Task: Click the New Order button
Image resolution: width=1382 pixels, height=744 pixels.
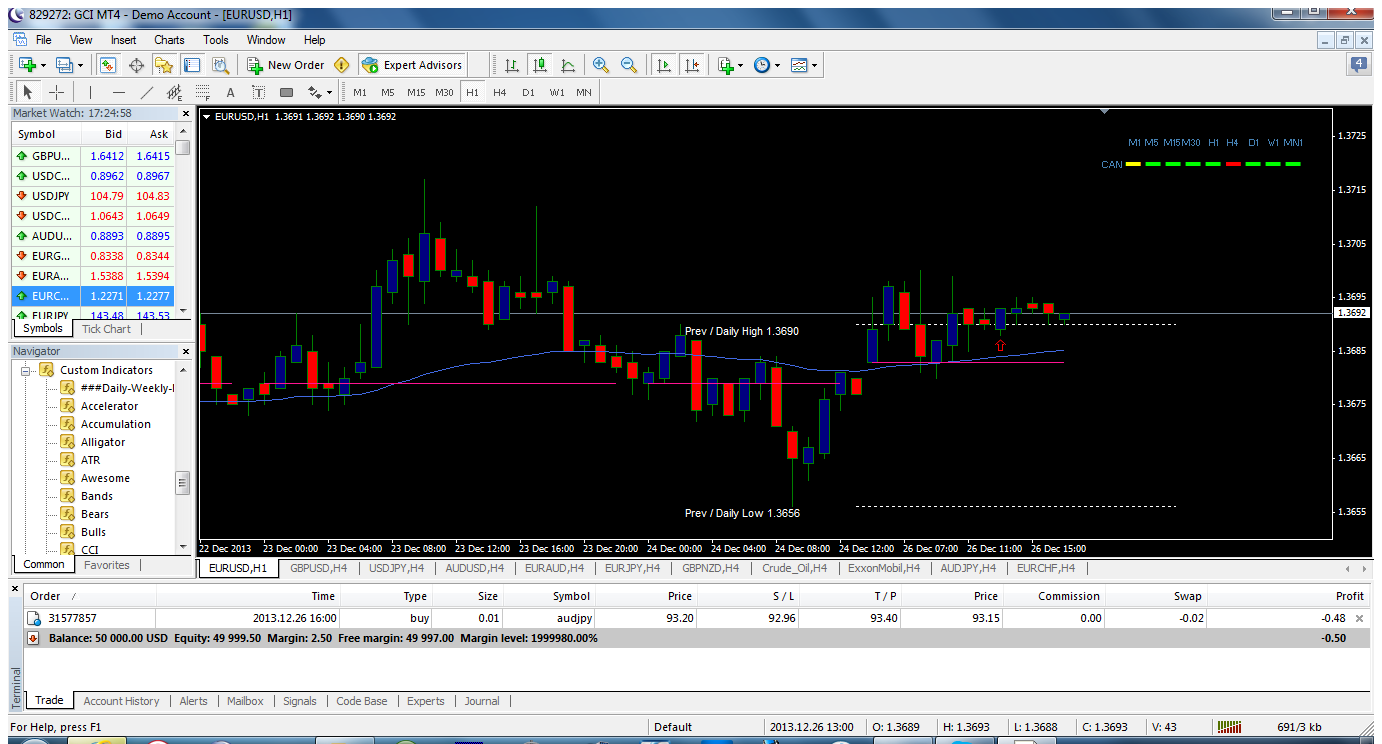Action: click(x=286, y=65)
